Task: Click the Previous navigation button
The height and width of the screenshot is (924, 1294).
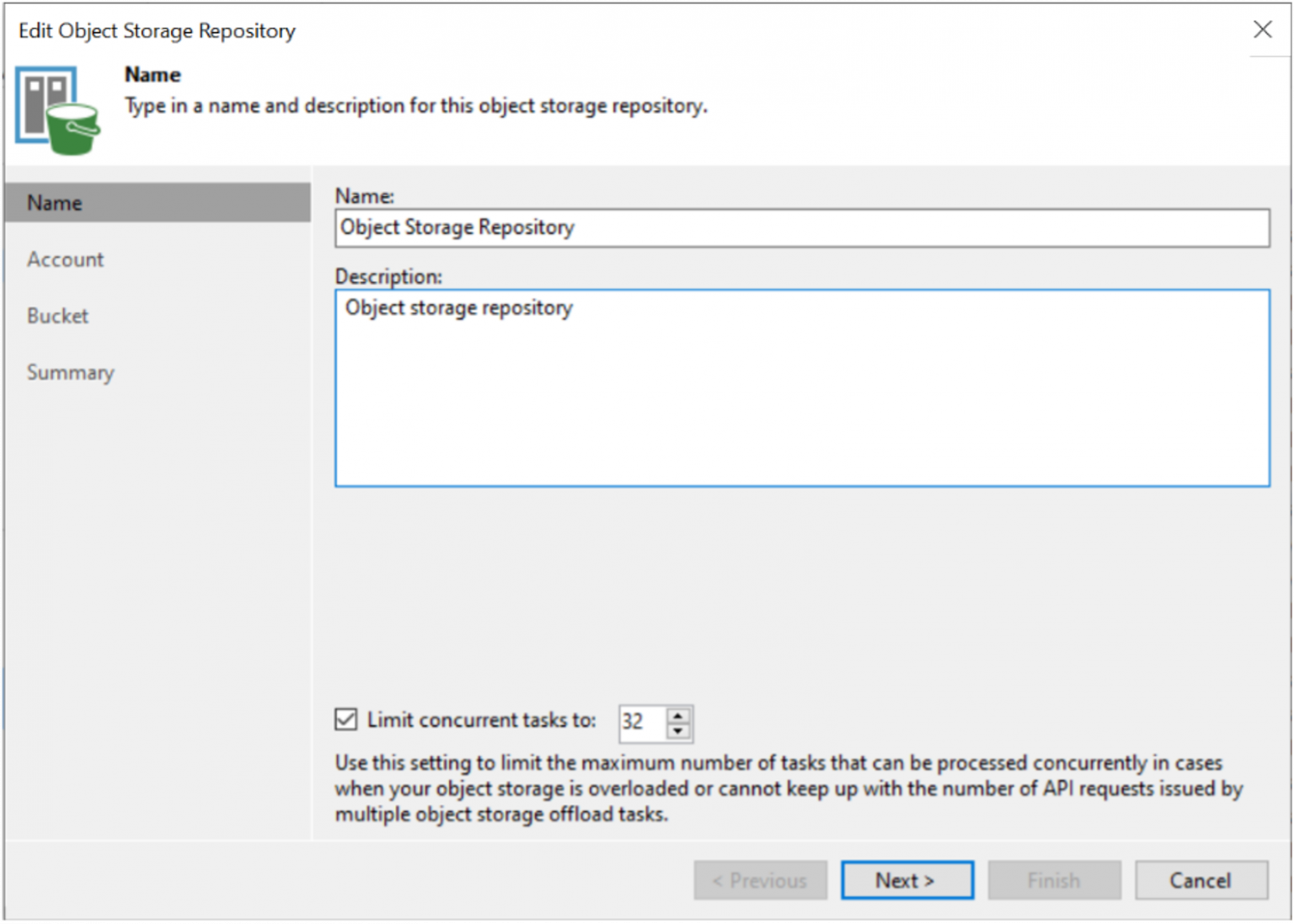Action: click(x=759, y=879)
